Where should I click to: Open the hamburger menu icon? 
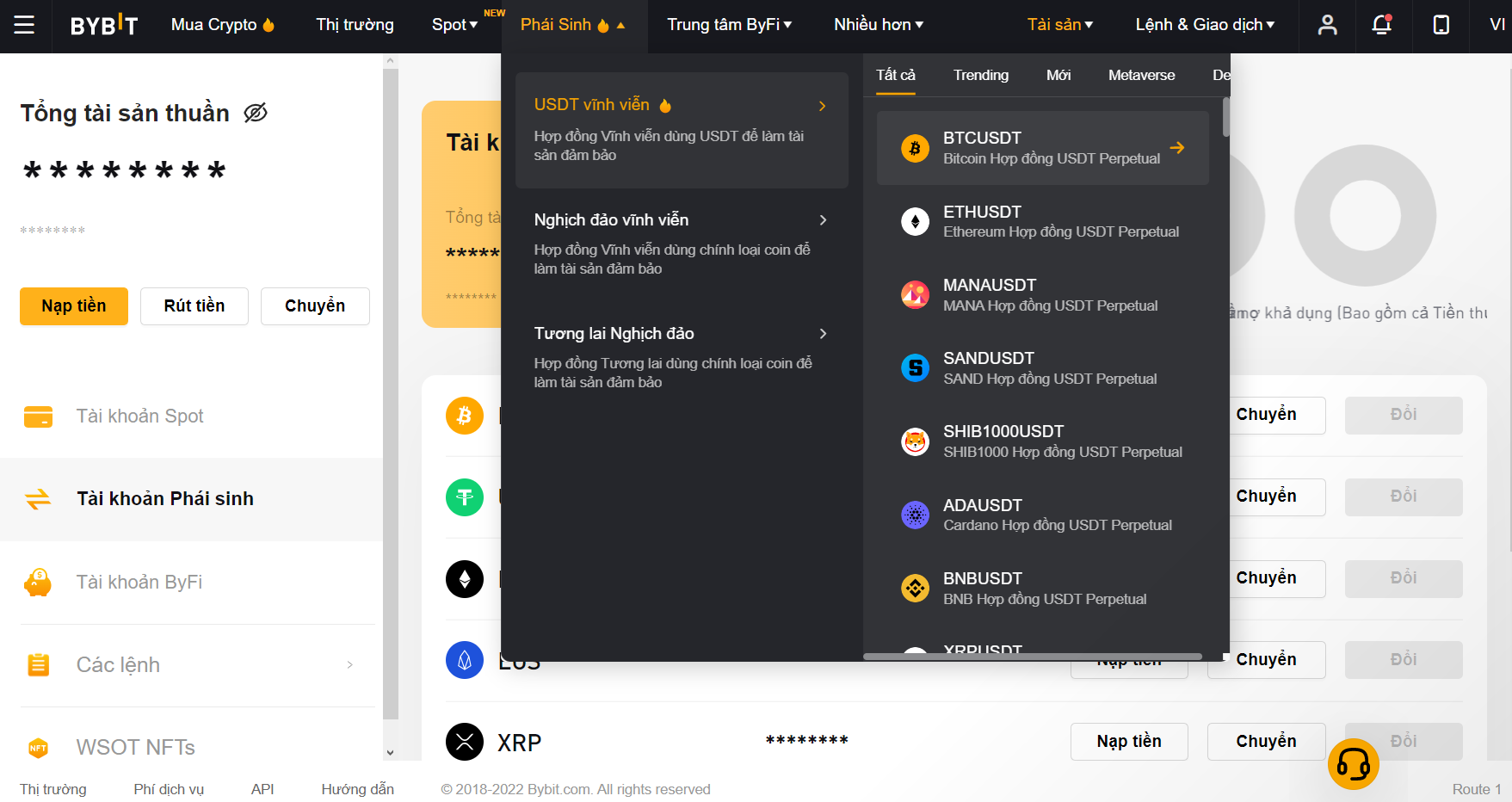pos(25,25)
